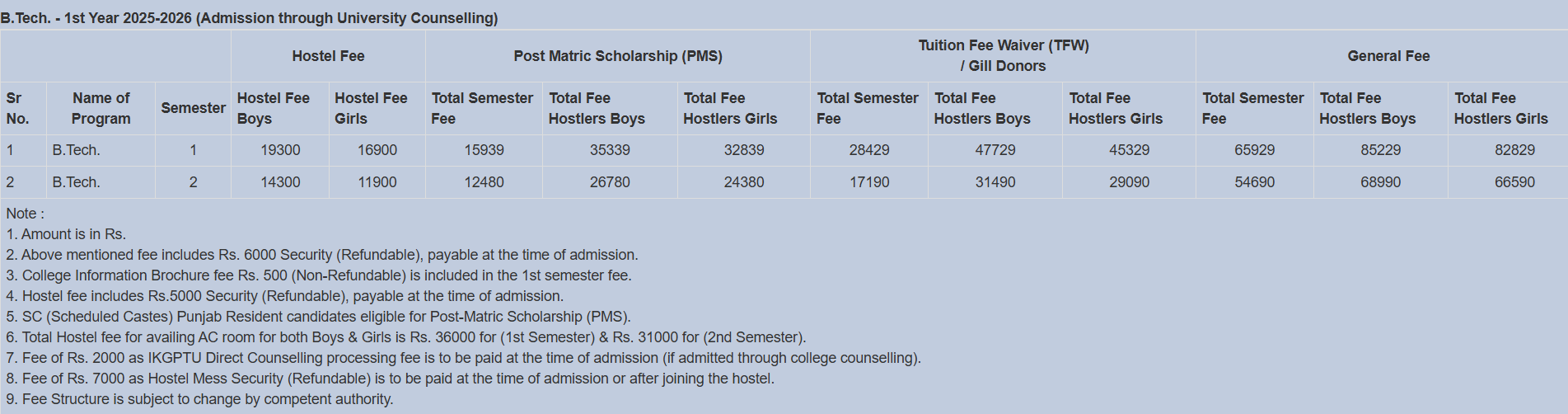
Task: Select the Semester column header
Action: [193, 108]
